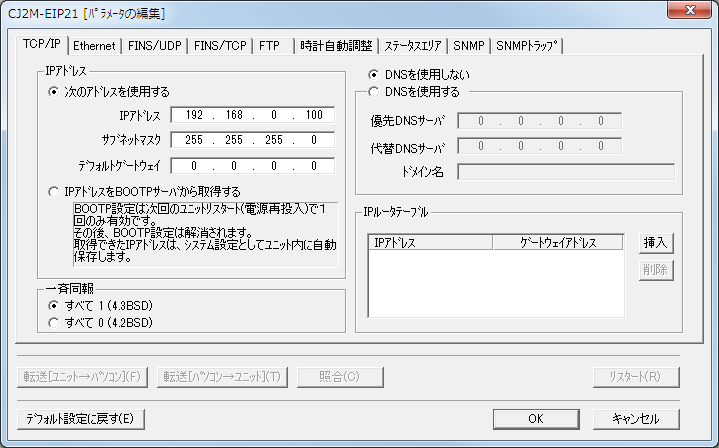Switch to the Ethernet tab

coord(94,46)
